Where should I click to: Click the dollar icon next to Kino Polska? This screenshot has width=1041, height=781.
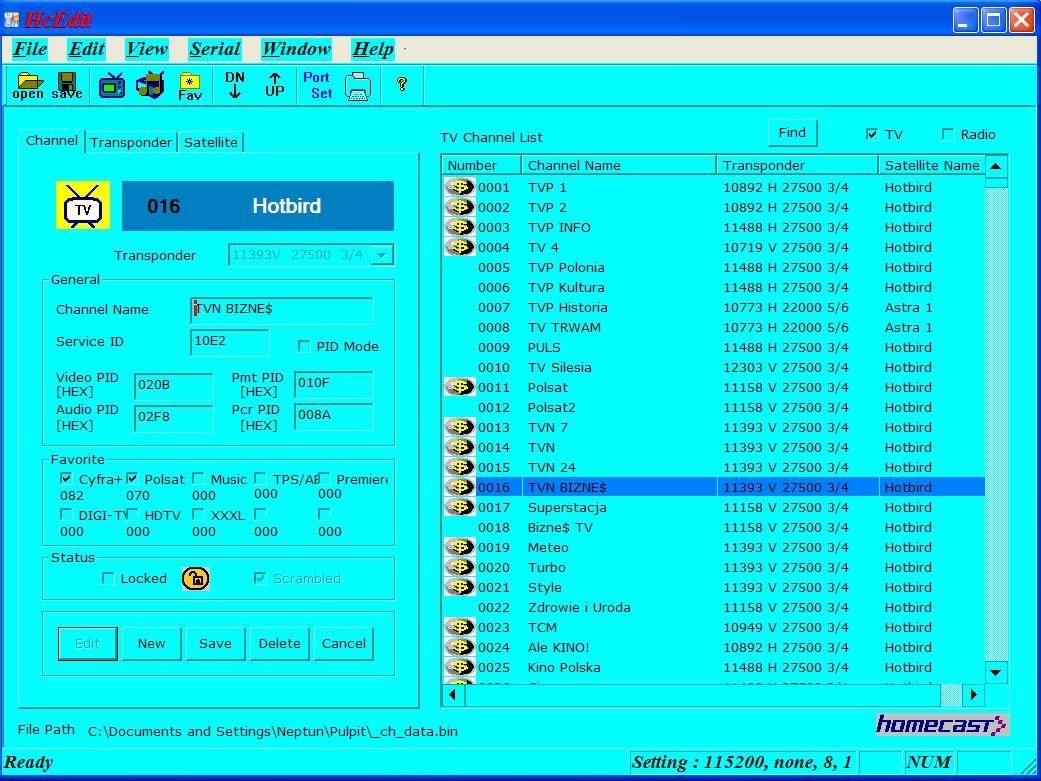coord(459,667)
